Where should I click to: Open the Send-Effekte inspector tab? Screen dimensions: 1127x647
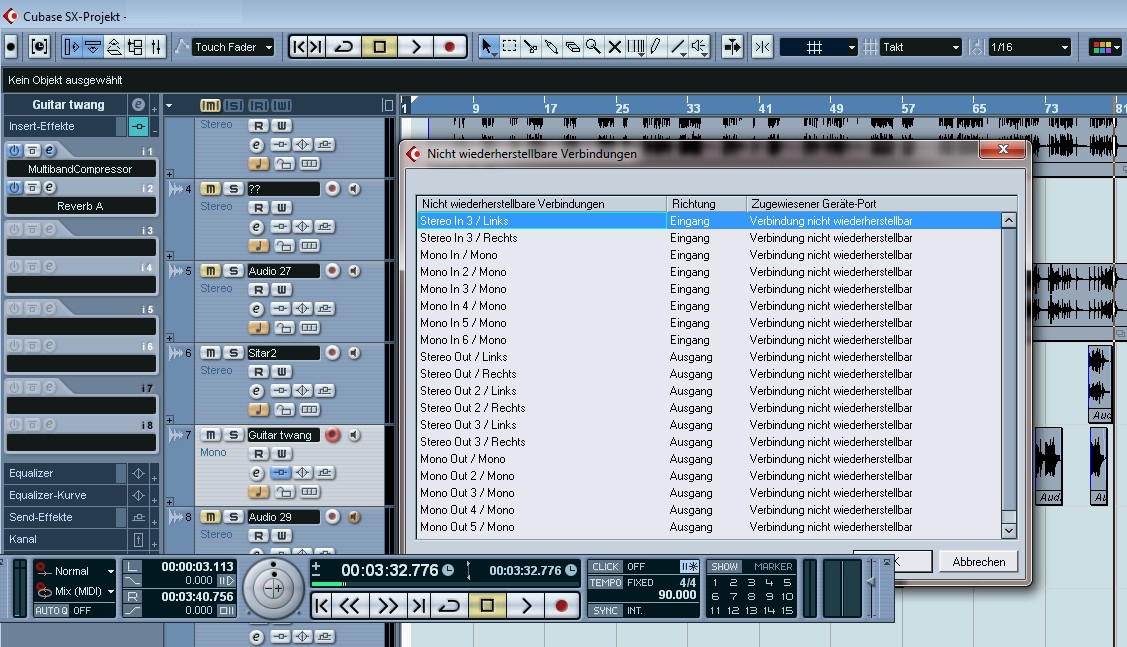tap(60, 518)
